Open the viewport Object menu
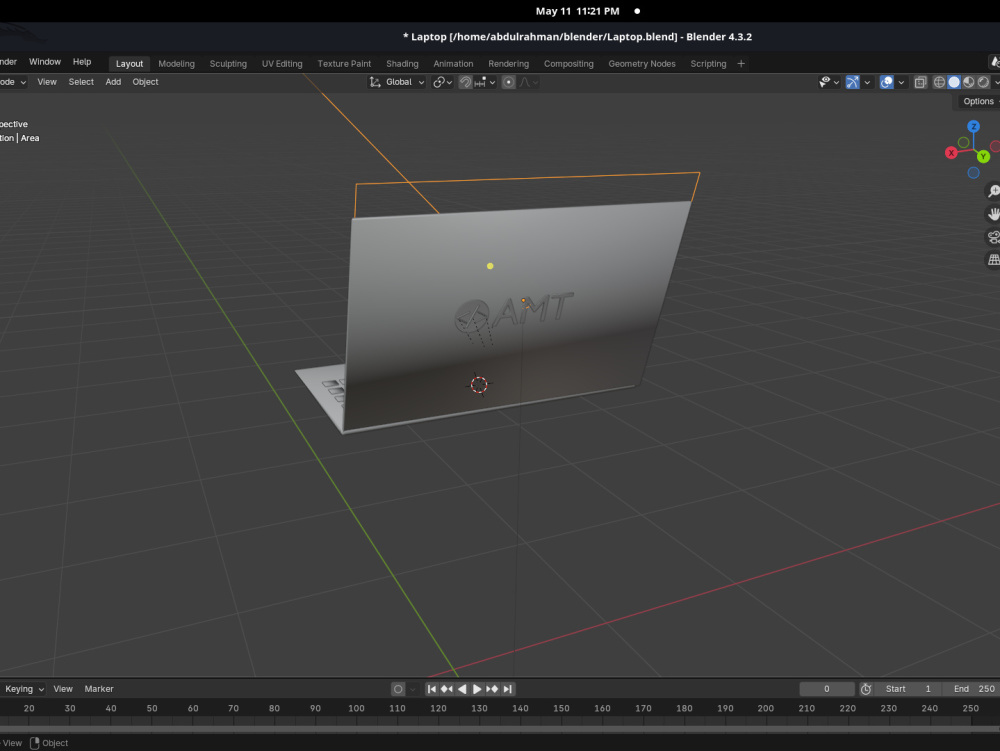The height and width of the screenshot is (751, 1000). (145, 82)
